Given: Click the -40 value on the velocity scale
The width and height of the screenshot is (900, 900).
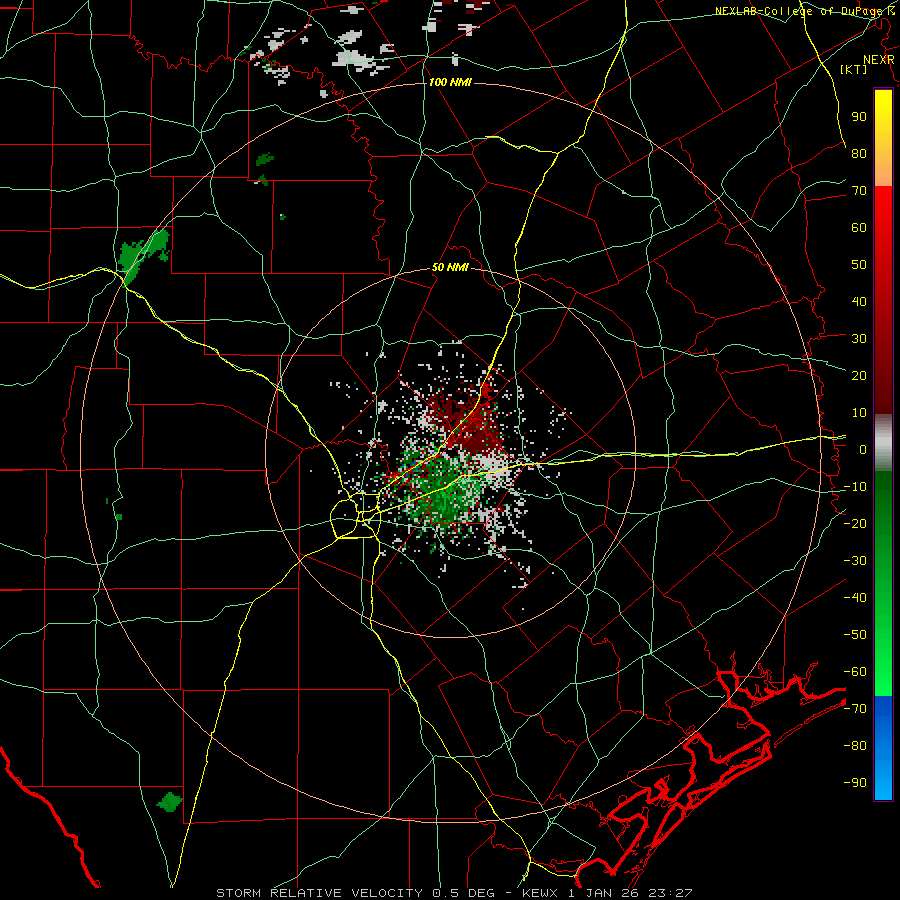Looking at the screenshot, I should pyautogui.click(x=855, y=598).
